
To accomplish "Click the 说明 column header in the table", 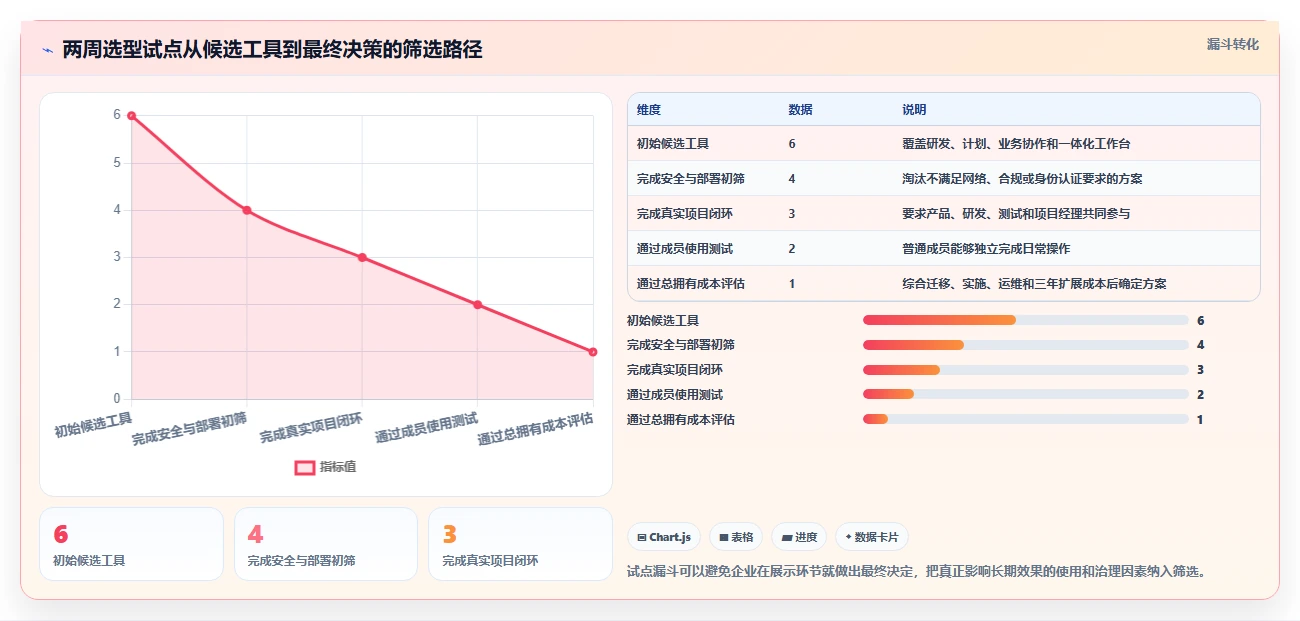I will coord(914,110).
